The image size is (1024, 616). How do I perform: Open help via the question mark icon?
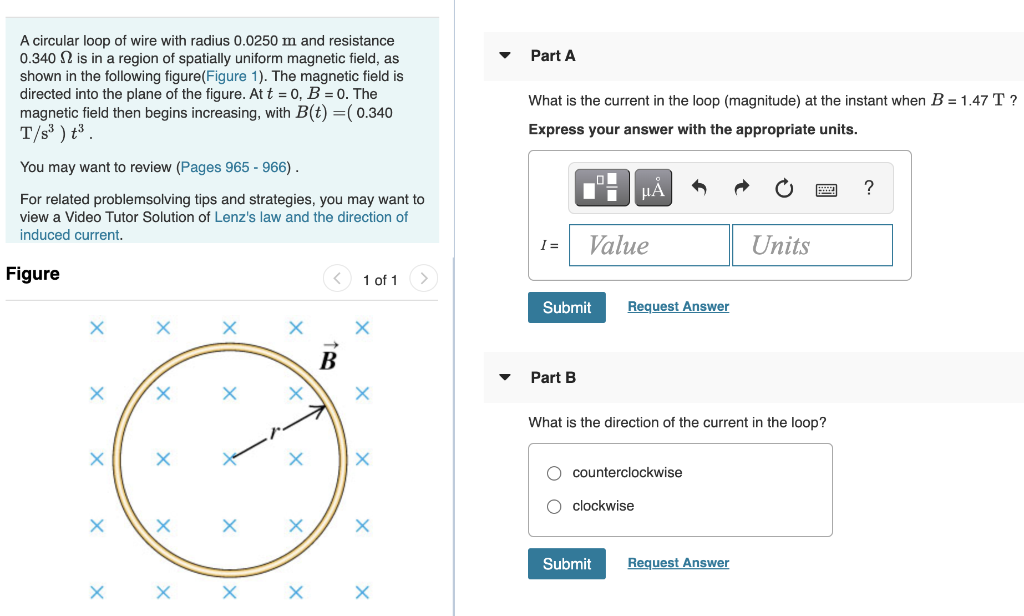coord(868,187)
